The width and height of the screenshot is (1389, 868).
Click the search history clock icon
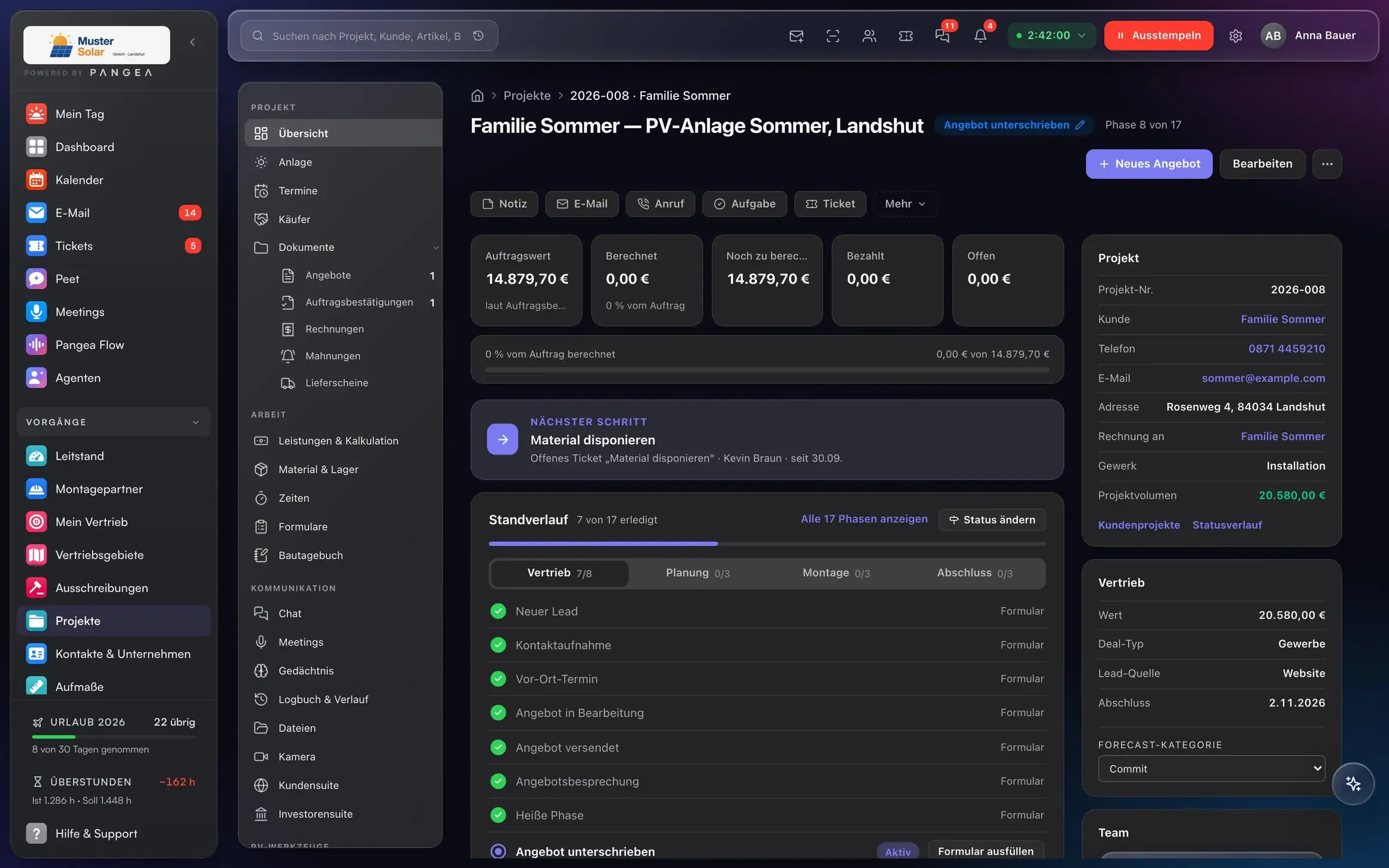478,36
